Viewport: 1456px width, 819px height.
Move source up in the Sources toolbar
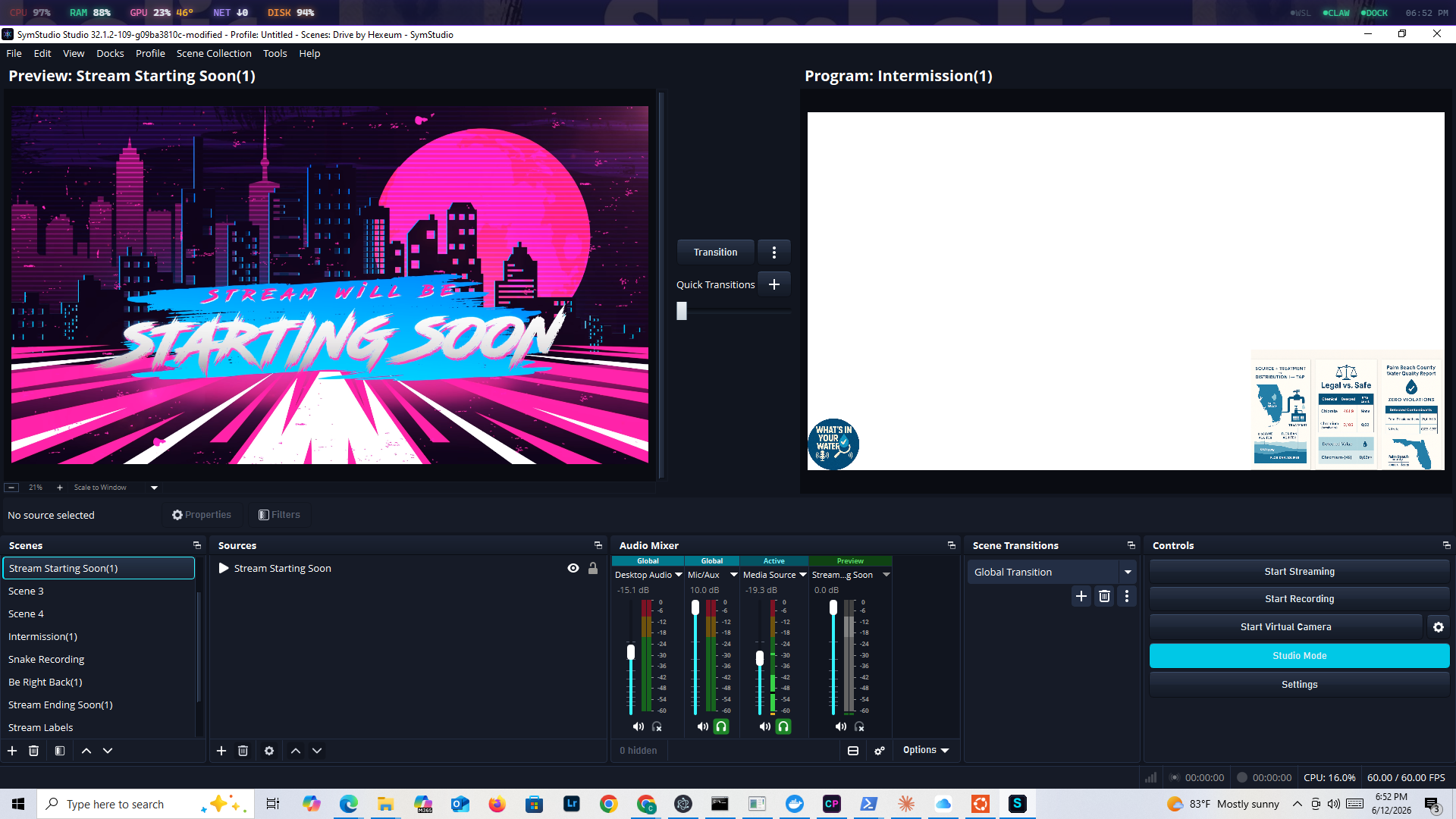(296, 751)
